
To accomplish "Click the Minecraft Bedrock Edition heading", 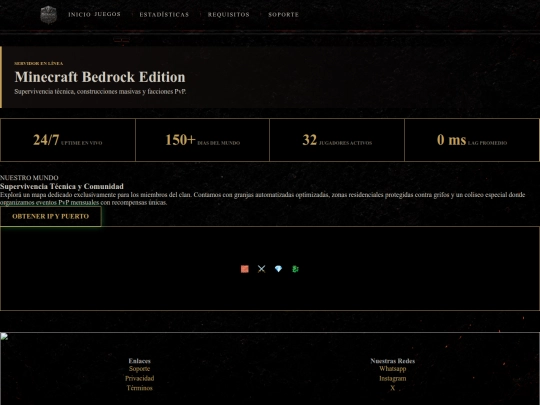I will (x=100, y=77).
